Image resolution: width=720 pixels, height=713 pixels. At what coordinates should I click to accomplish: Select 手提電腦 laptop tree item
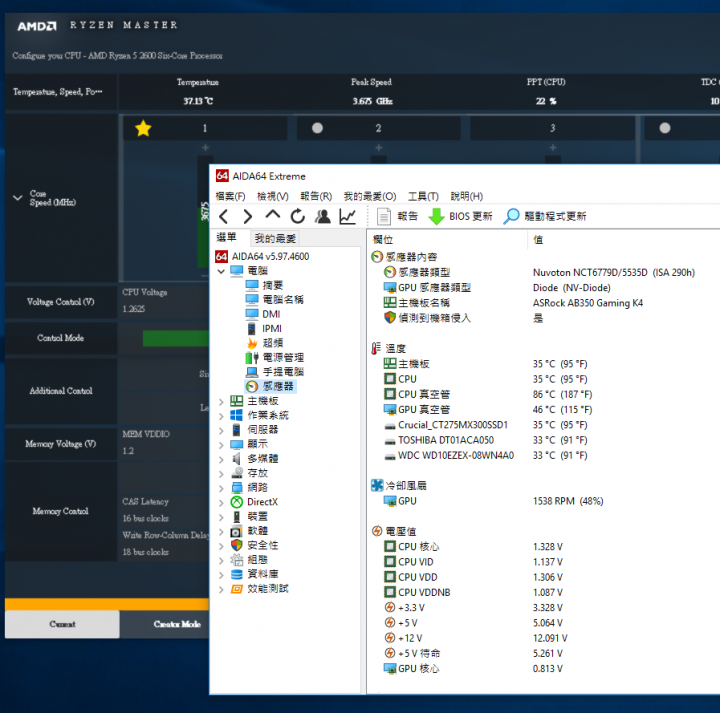[x=275, y=372]
